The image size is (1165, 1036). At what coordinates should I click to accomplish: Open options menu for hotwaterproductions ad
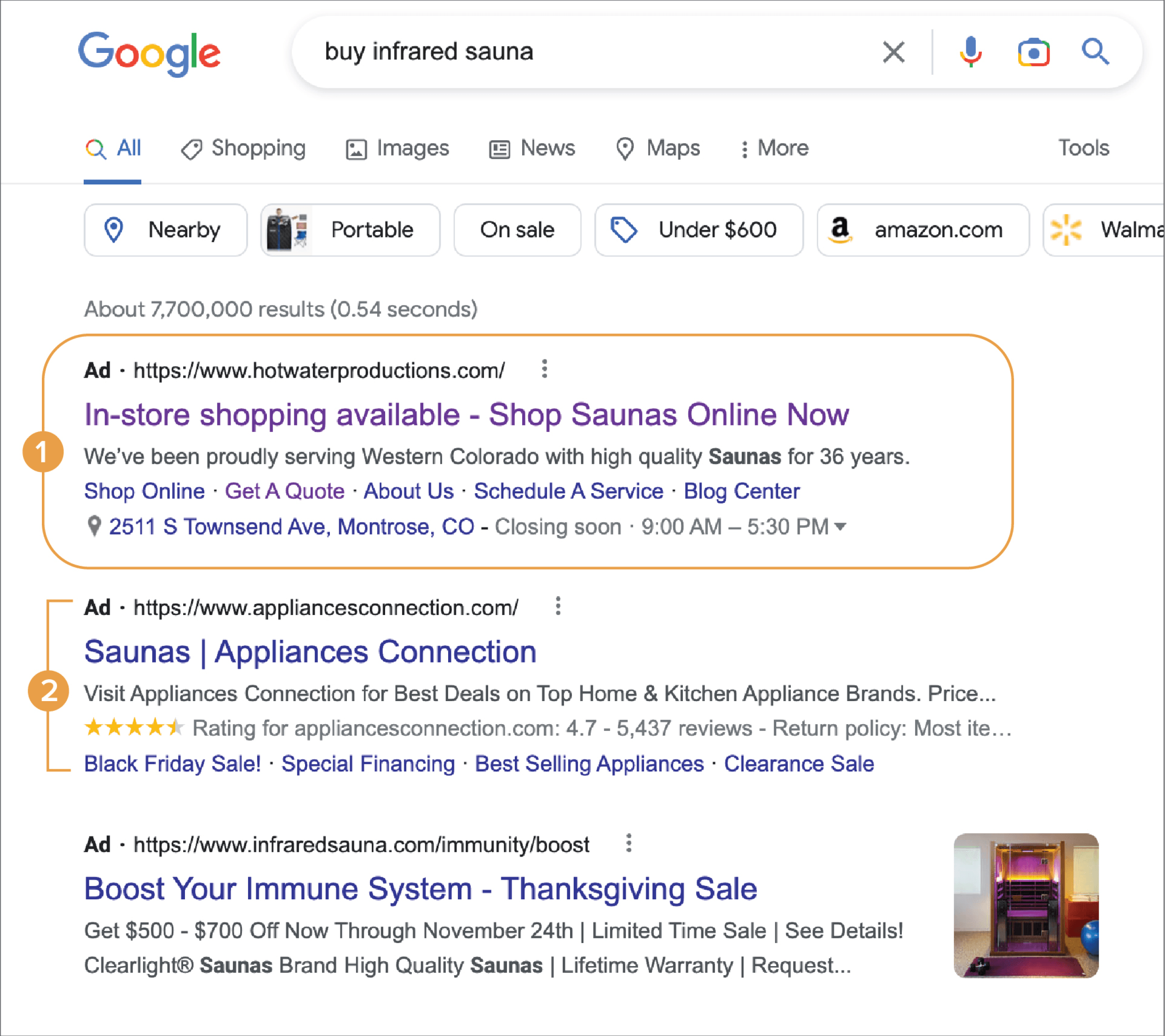[544, 369]
